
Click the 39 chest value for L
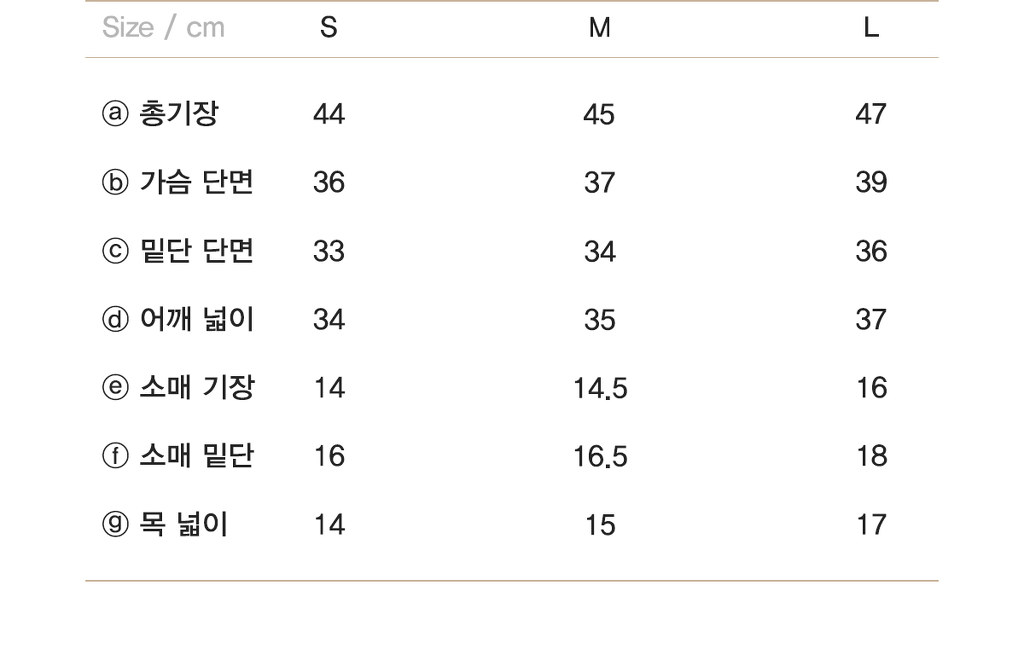click(x=871, y=183)
